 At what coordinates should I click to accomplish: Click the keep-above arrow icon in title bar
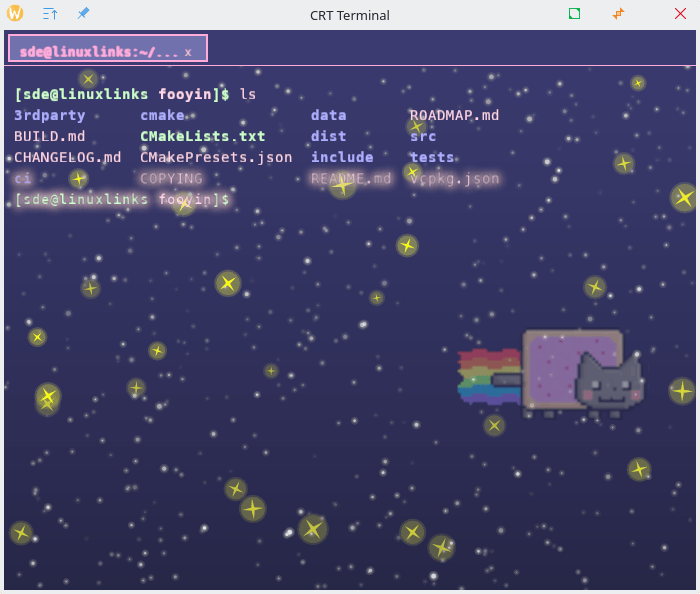(x=50, y=14)
